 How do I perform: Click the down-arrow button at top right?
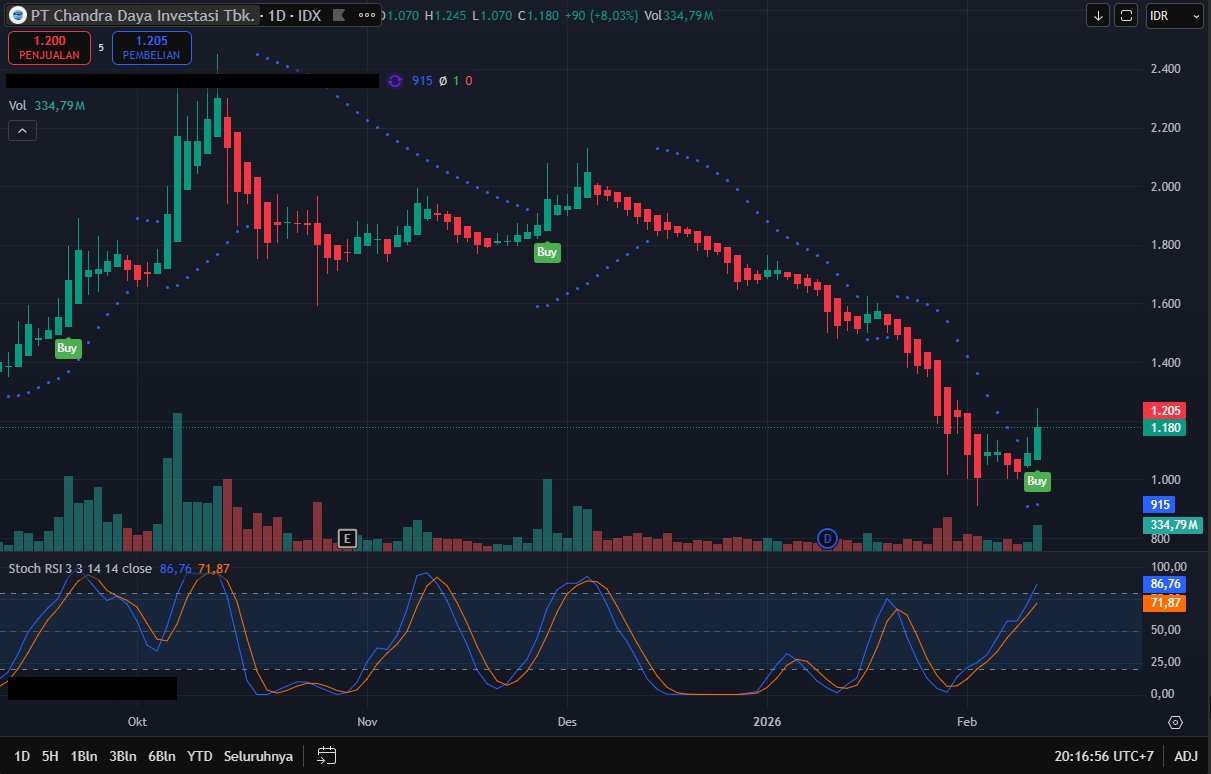pyautogui.click(x=1099, y=15)
